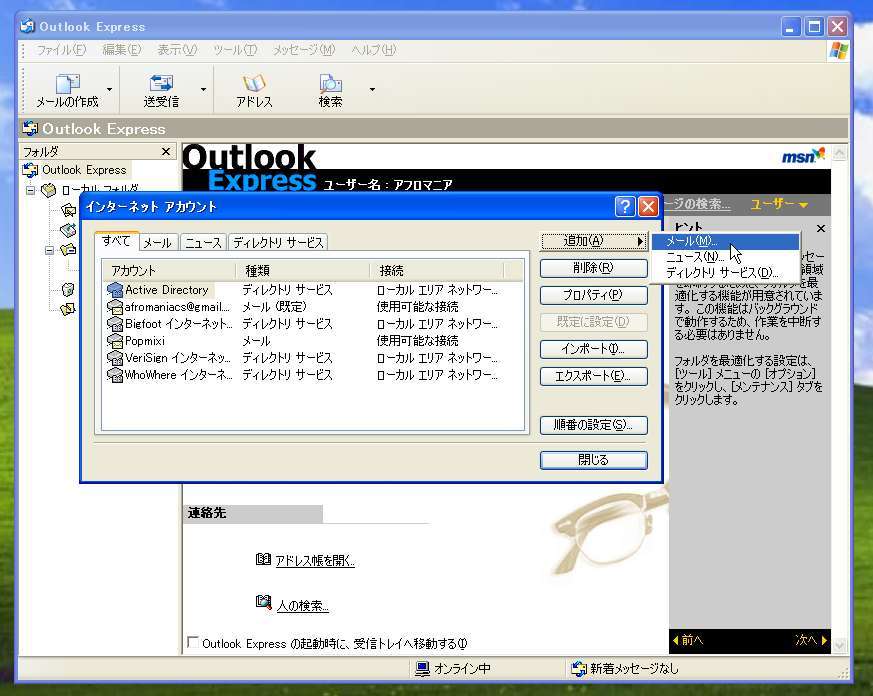Click the new messages icon in the status bar
873x696 pixels.
(579, 669)
